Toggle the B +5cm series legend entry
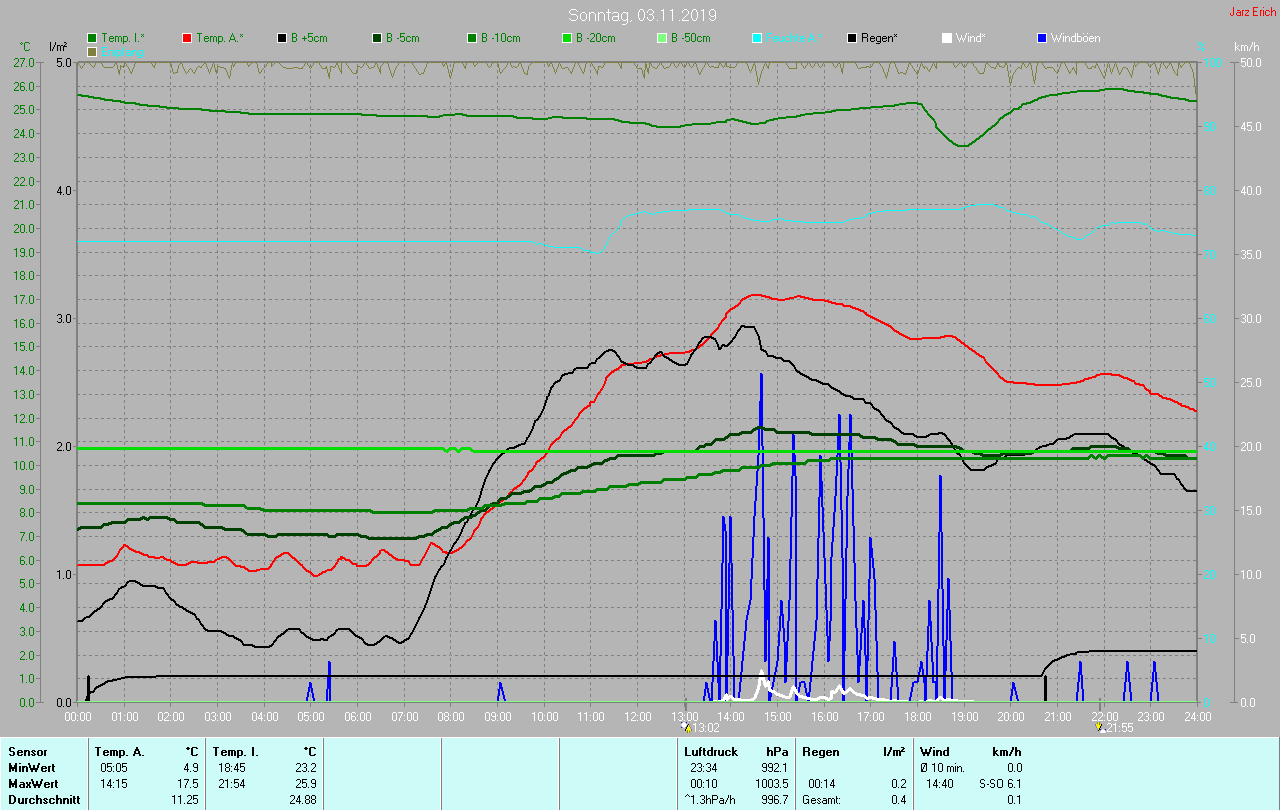Viewport: 1280px width, 810px height. pos(308,38)
